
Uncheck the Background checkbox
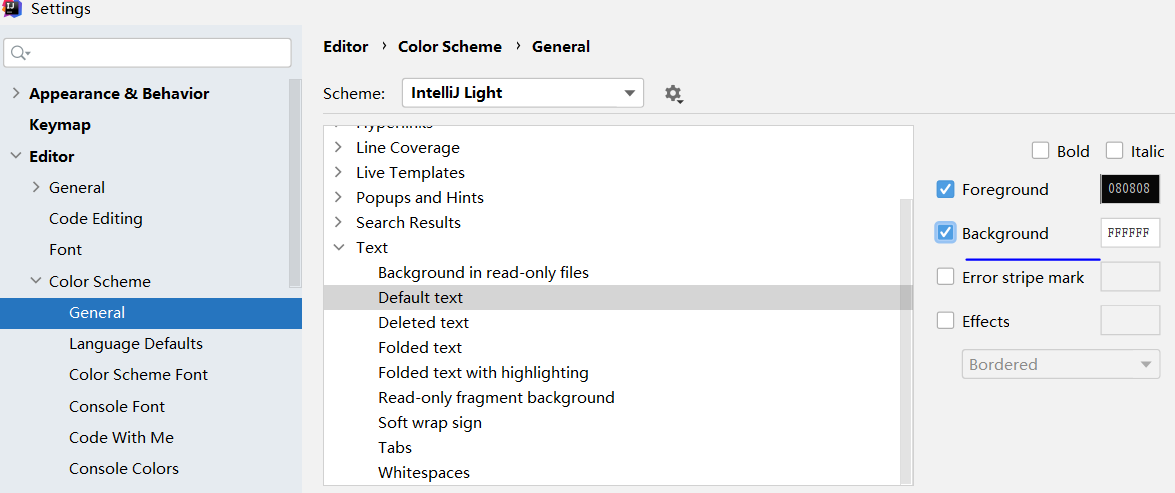[945, 233]
